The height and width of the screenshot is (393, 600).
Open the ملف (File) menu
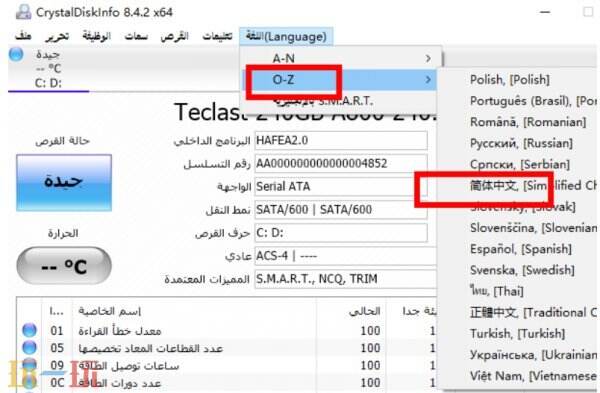coord(23,36)
